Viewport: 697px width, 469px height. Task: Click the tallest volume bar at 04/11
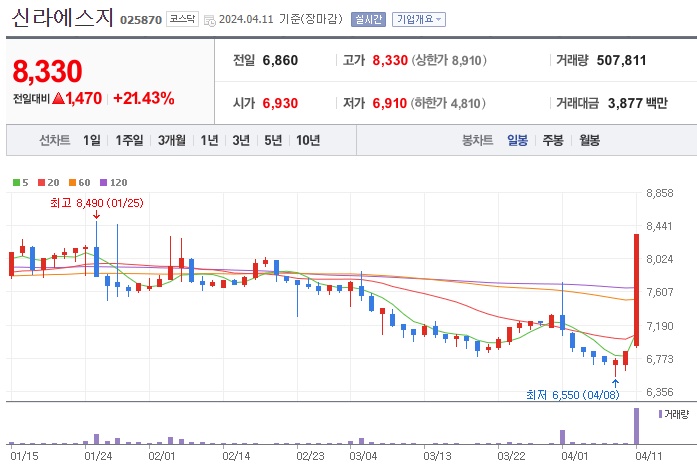click(x=637, y=426)
